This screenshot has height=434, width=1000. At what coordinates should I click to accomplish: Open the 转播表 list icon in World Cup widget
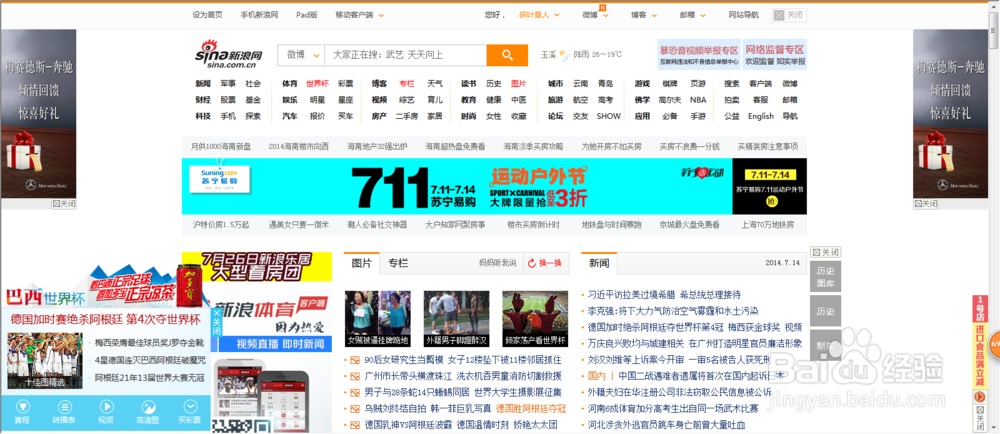(64, 406)
